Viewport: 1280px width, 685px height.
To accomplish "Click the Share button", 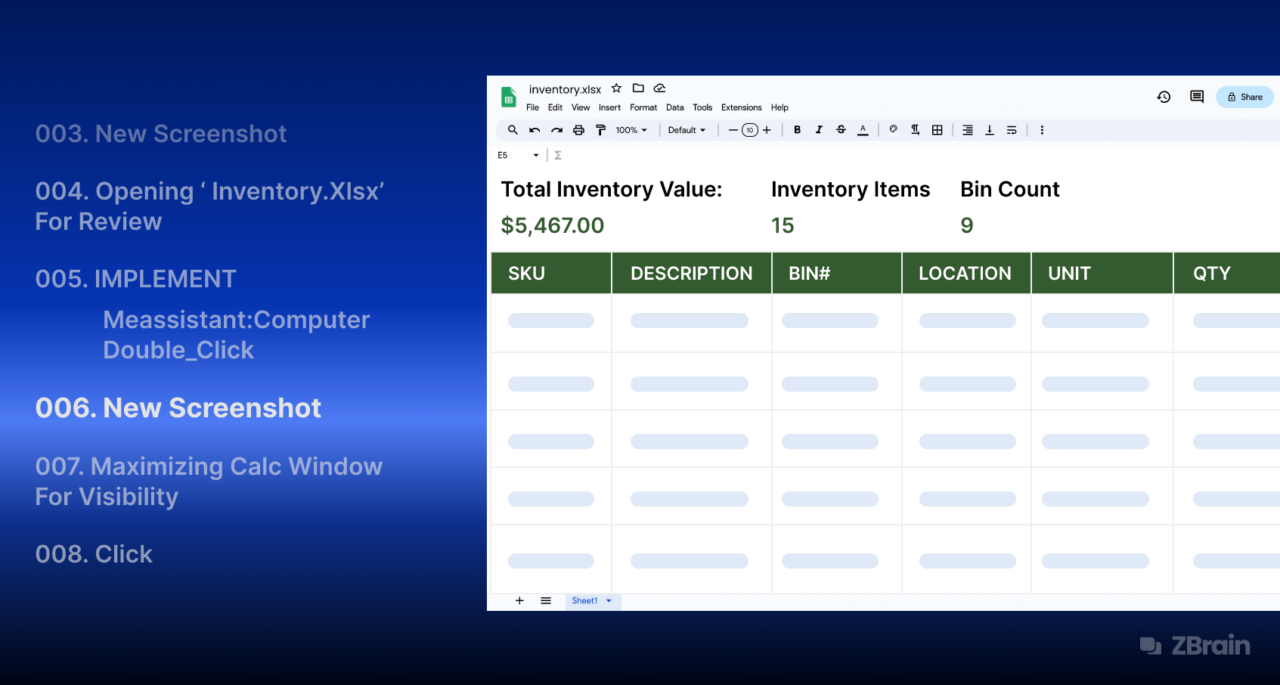I will click(x=1245, y=97).
